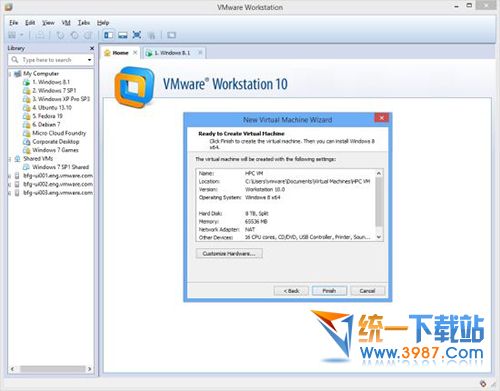The height and width of the screenshot is (391, 500).
Task: Open the library search dropdown arrow
Action: (x=89, y=60)
